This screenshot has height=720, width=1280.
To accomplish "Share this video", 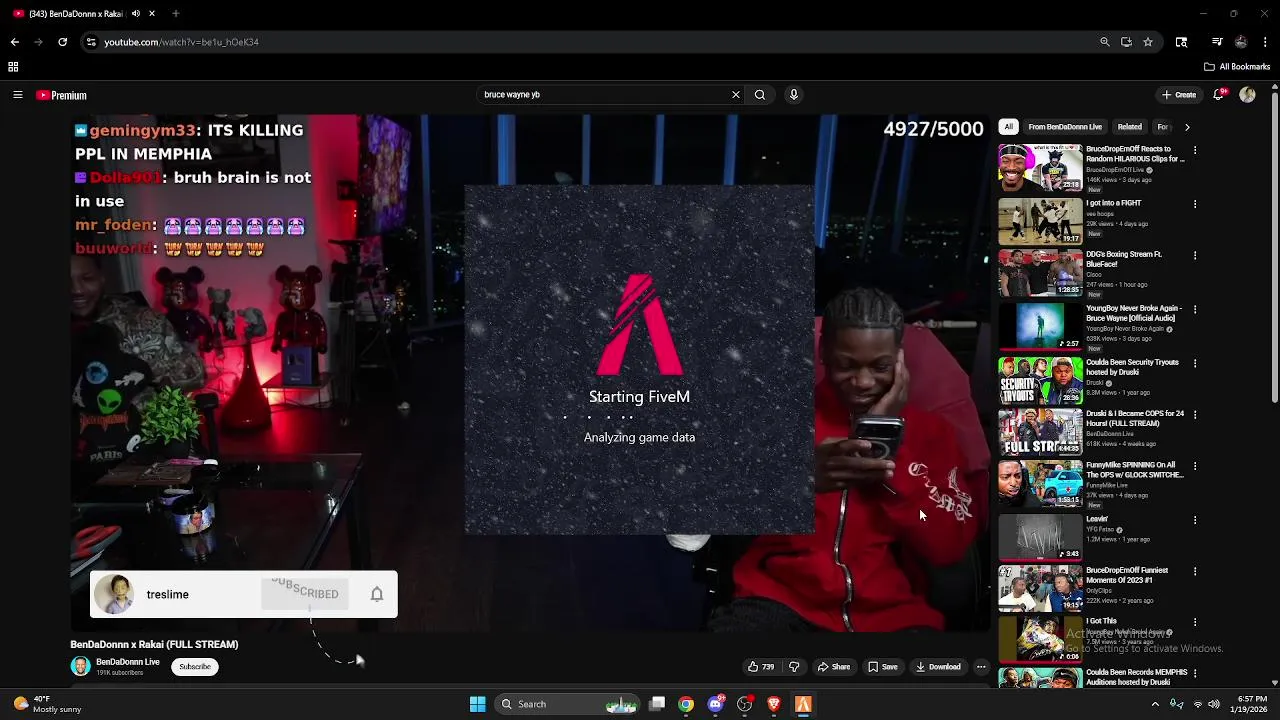I will (834, 667).
